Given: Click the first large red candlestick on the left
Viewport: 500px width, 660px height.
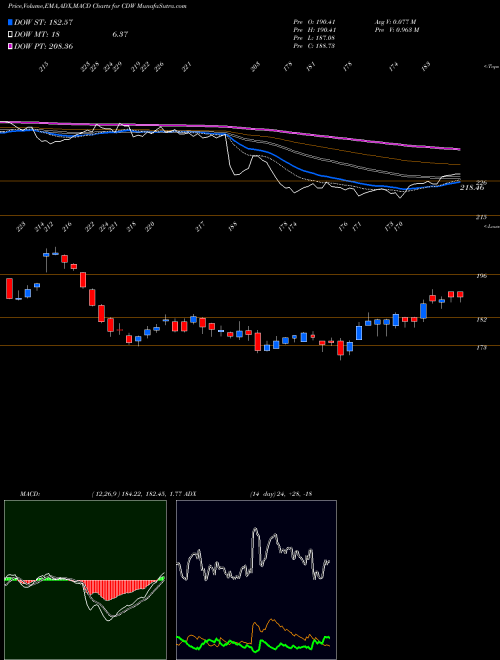Looking at the screenshot, I should 9,288.
